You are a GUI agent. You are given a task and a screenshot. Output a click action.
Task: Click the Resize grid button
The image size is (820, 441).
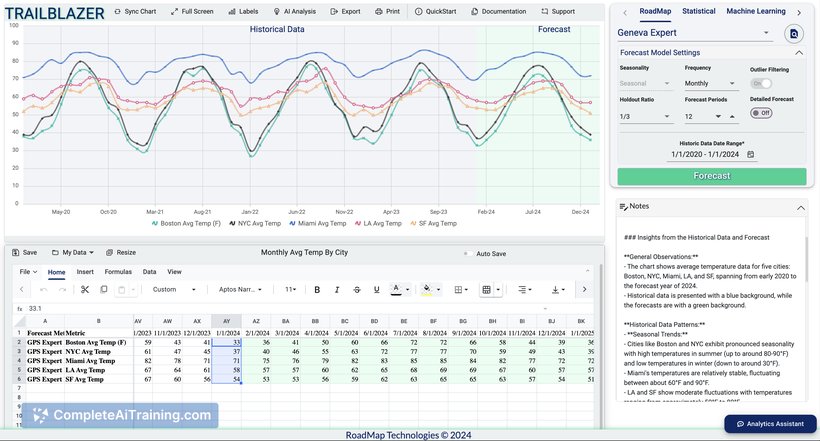[121, 253]
